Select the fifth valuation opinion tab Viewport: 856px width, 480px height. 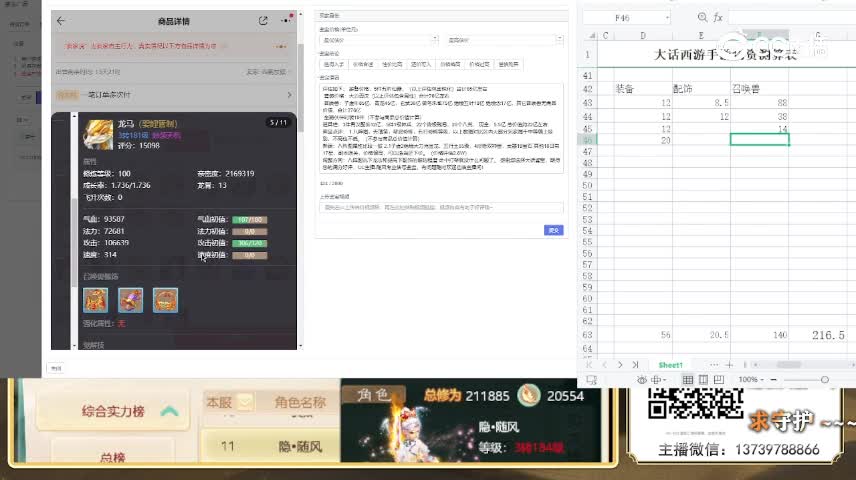point(450,64)
